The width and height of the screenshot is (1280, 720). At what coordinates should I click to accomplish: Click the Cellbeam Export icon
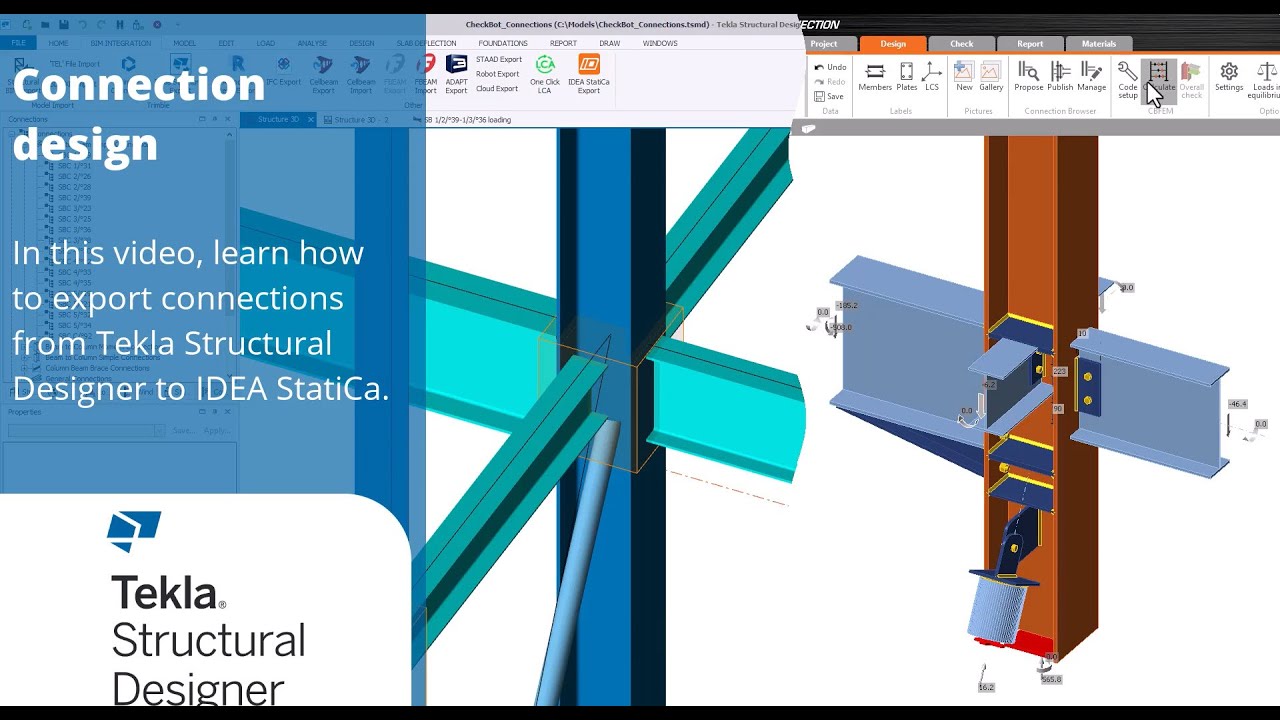(323, 66)
